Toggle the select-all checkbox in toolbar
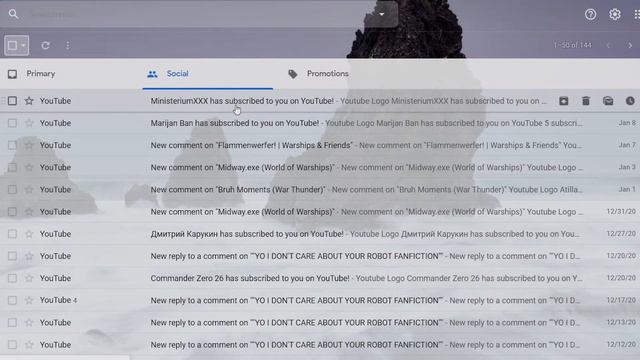This screenshot has height=360, width=640. [x=12, y=45]
